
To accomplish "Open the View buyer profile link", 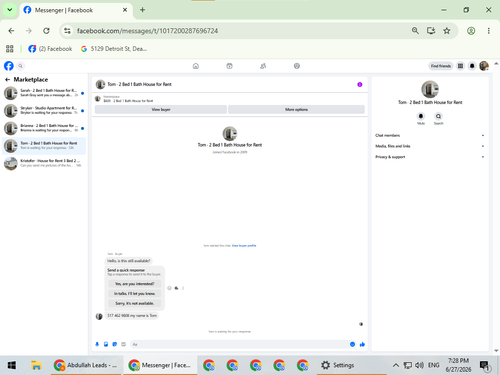I will tap(244, 246).
